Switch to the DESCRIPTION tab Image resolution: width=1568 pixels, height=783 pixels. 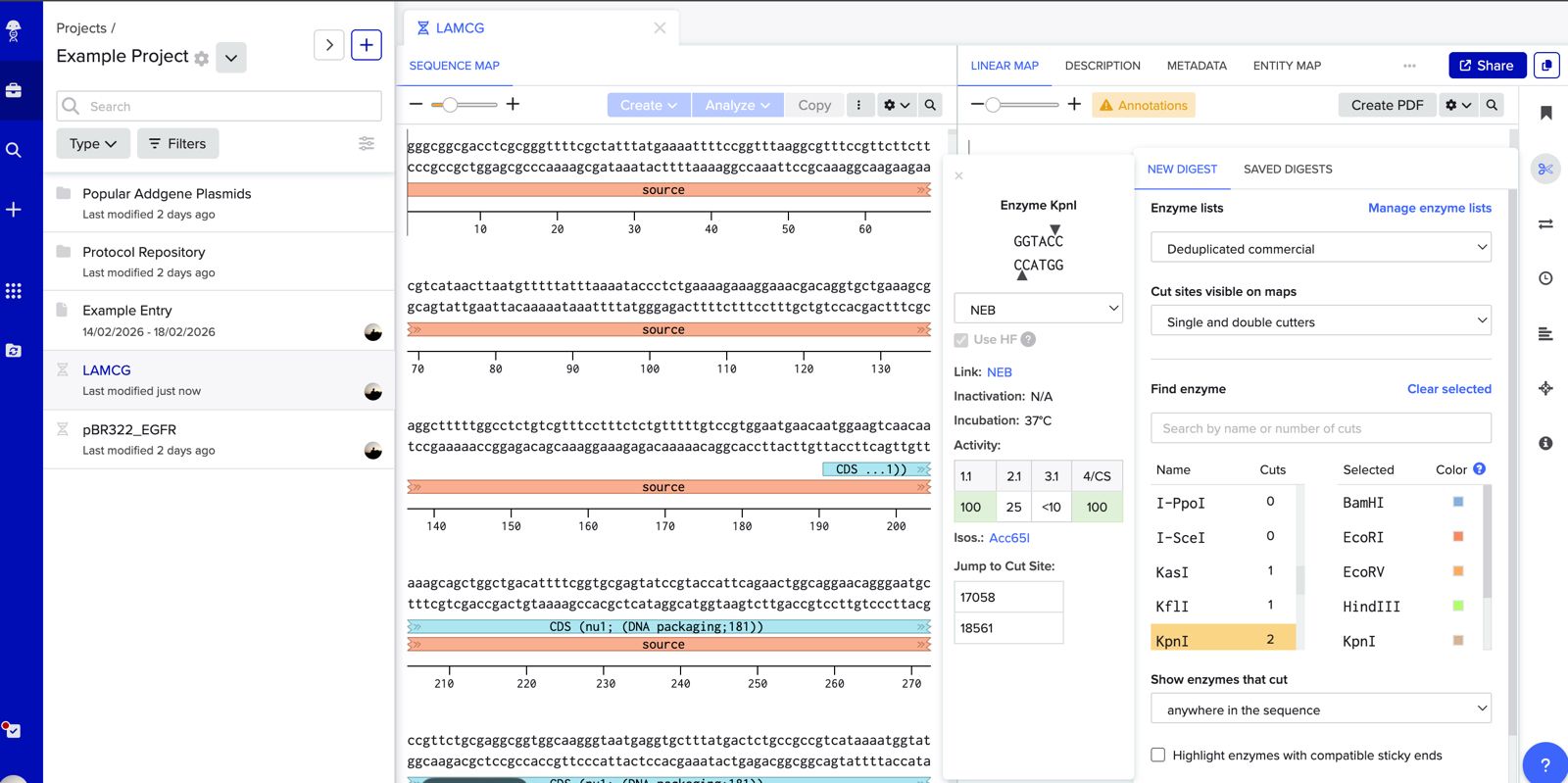(x=1102, y=66)
